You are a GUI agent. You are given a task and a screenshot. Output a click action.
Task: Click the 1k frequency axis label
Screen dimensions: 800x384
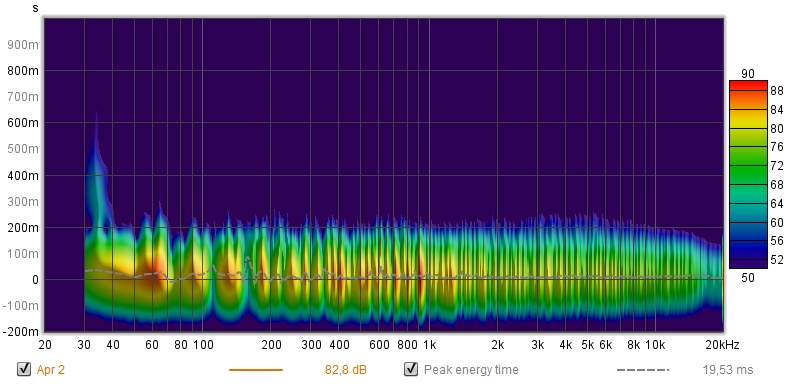pos(429,345)
